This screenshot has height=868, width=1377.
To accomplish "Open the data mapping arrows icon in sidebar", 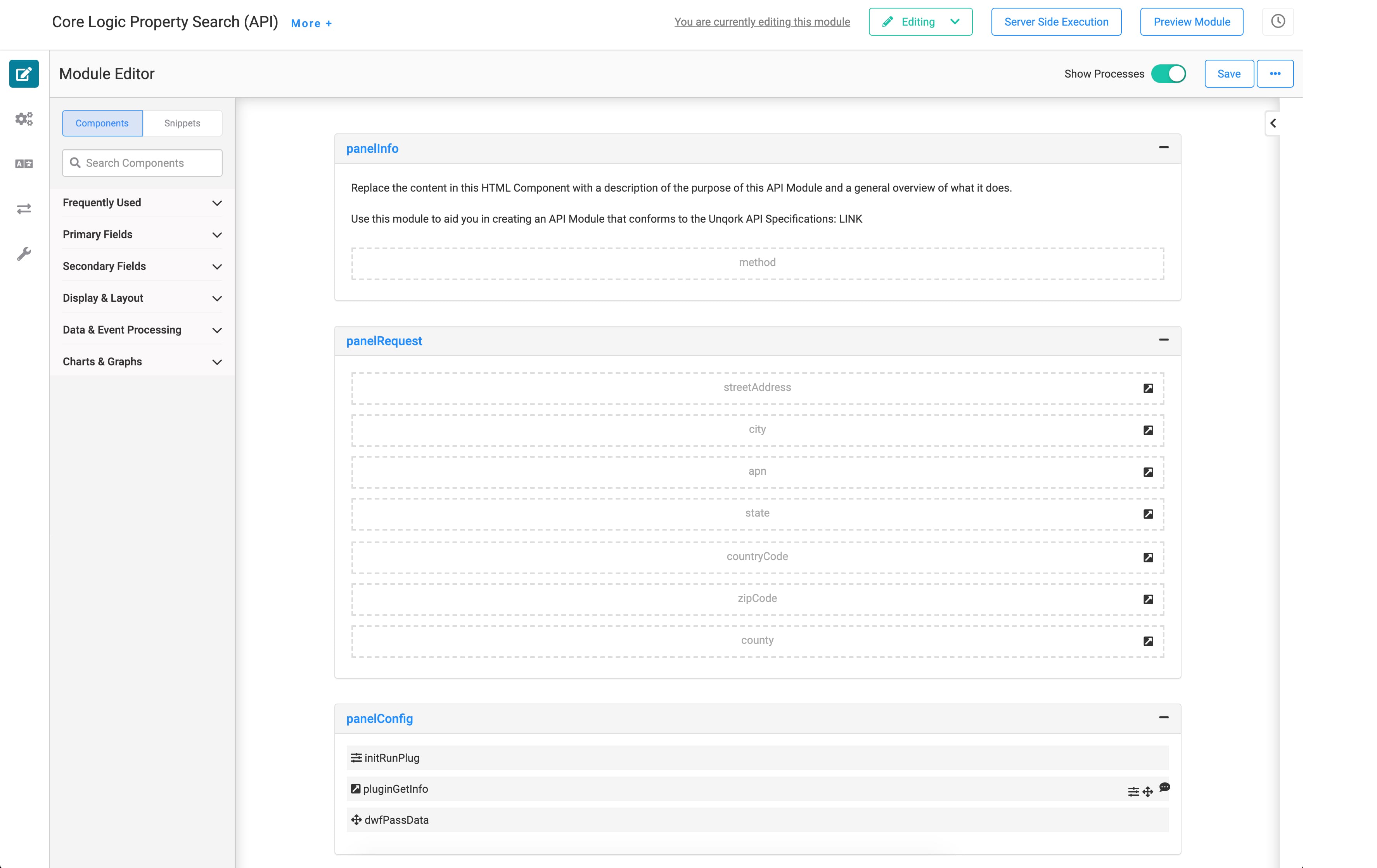I will [x=24, y=209].
